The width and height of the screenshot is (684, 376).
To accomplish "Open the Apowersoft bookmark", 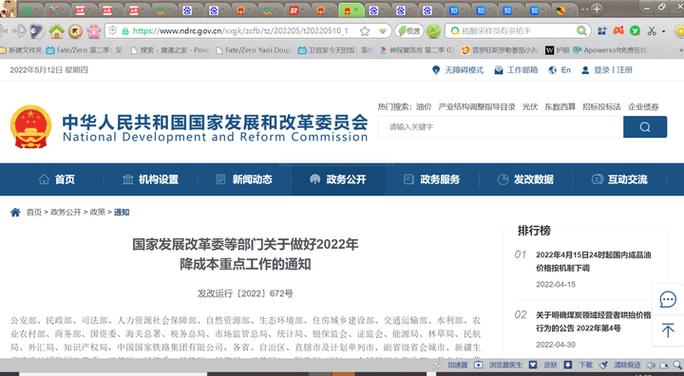I will pyautogui.click(x=610, y=50).
